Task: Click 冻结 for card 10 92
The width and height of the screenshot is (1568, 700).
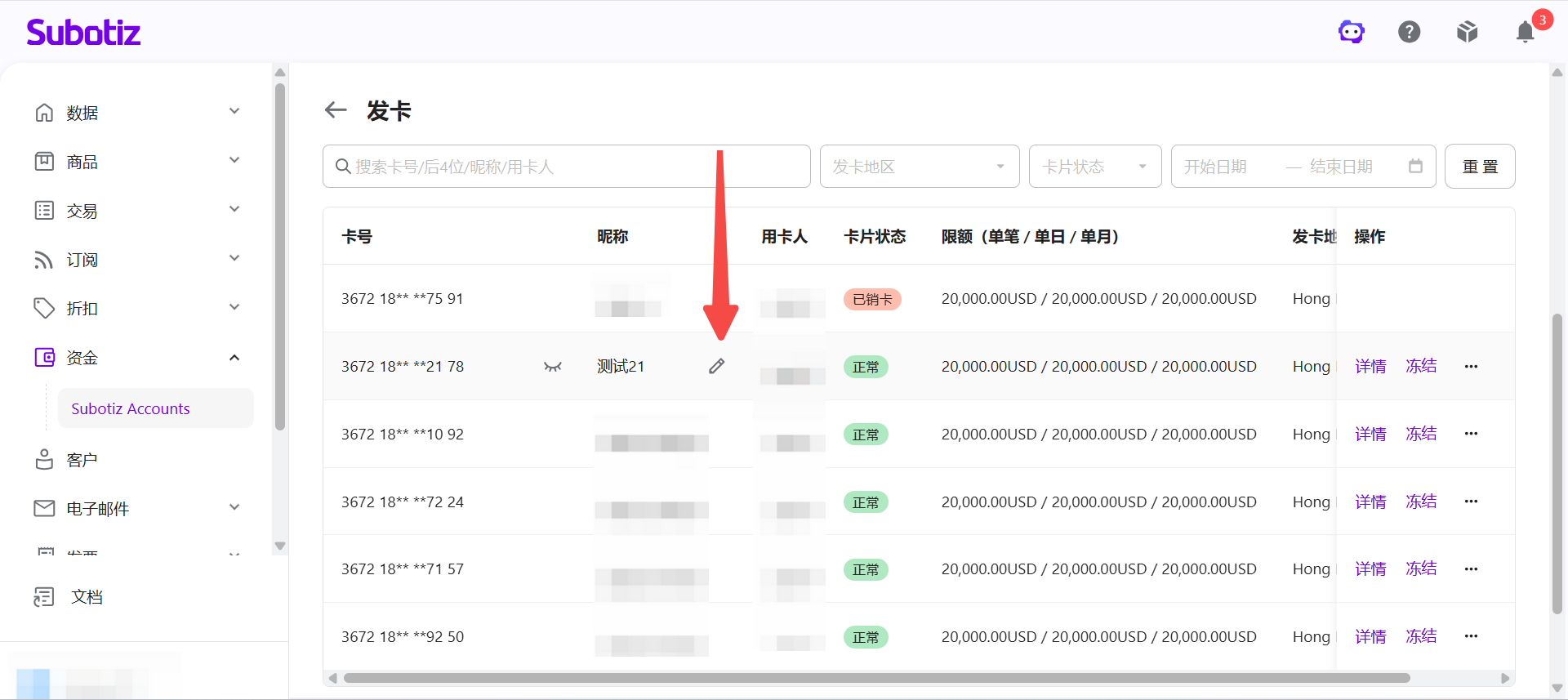Action: (1421, 434)
